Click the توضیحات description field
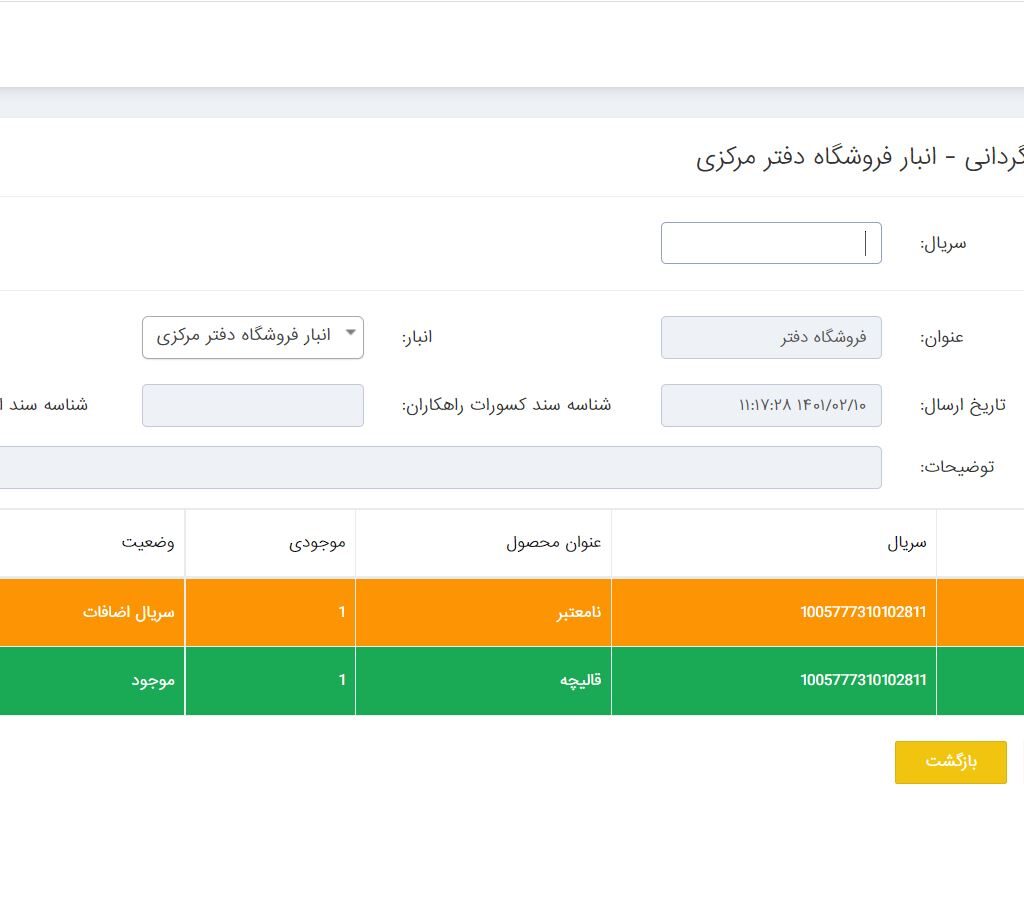The width and height of the screenshot is (1024, 902). click(x=440, y=467)
